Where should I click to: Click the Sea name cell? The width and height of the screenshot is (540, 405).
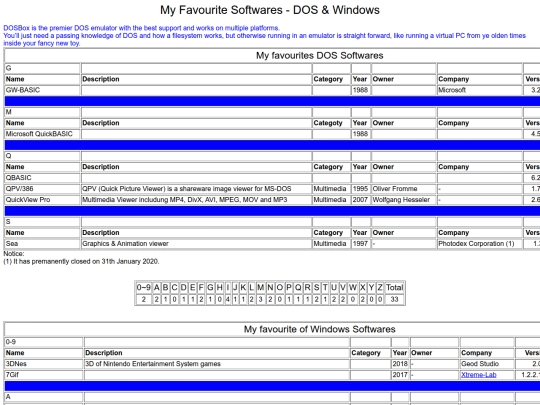pos(42,243)
